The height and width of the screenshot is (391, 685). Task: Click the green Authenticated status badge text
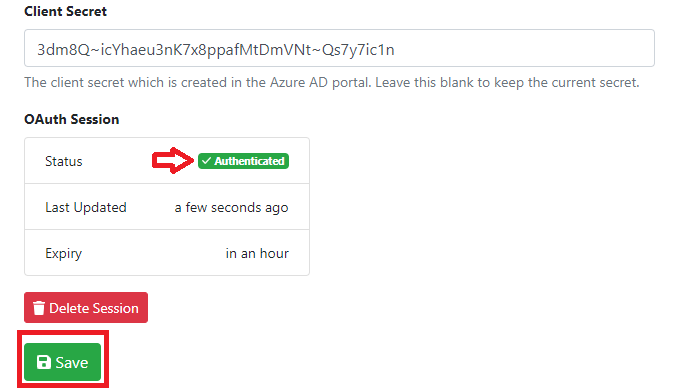249,161
